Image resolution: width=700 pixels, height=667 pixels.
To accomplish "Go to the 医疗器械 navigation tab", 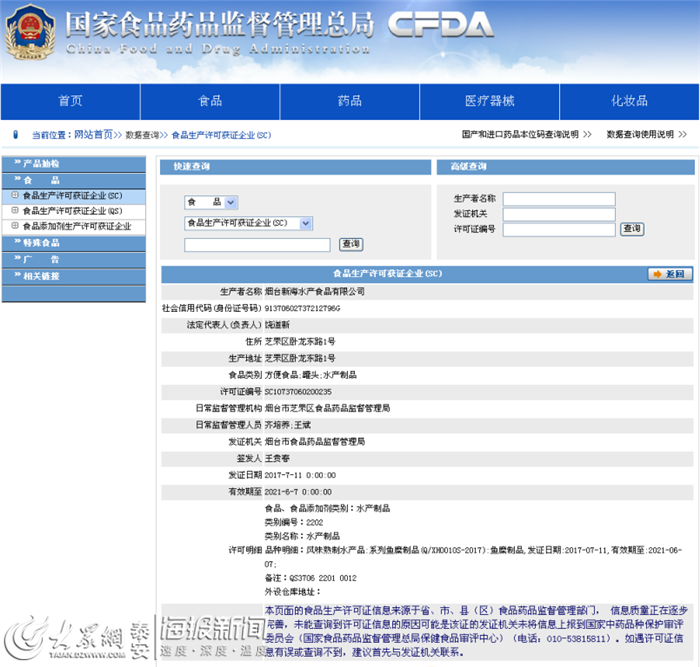I will tap(489, 101).
